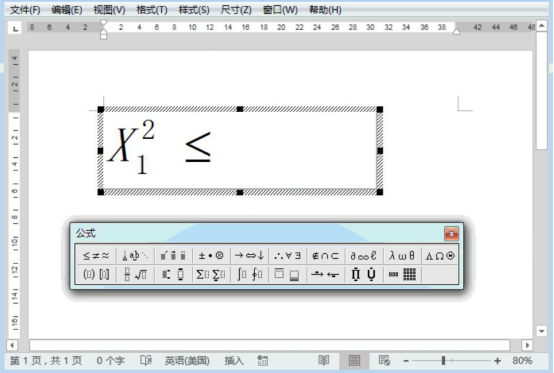This screenshot has height=373, width=554.
Task: Open the 帮助(H) menu
Action: 325,10
